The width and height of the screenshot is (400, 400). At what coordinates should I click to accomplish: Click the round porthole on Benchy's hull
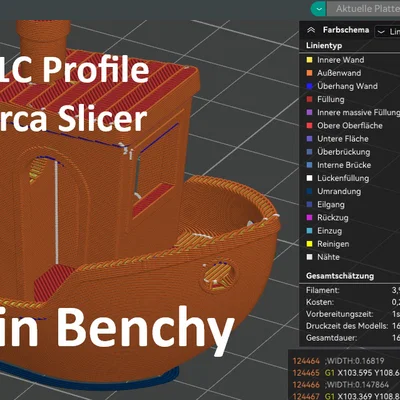click(x=219, y=275)
